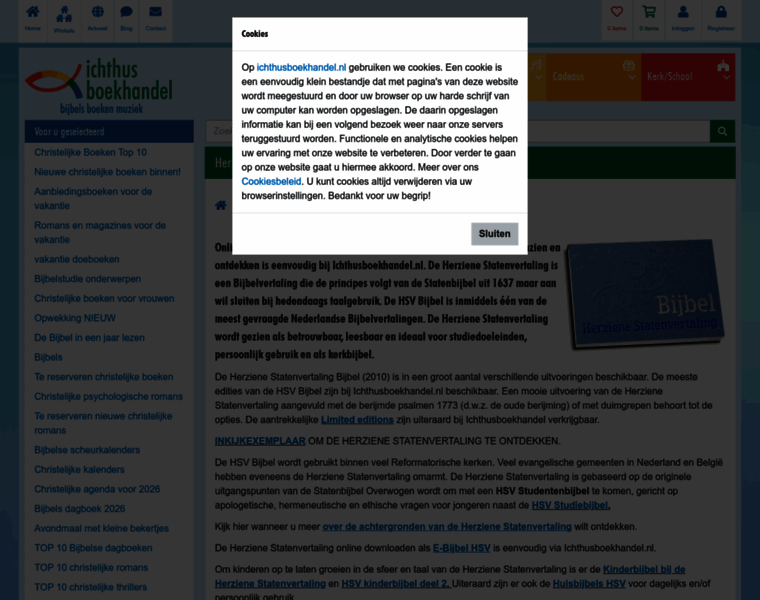Open Avondmaal met kleine bekertjes
Image resolution: width=760 pixels, height=600 pixels.
click(102, 528)
